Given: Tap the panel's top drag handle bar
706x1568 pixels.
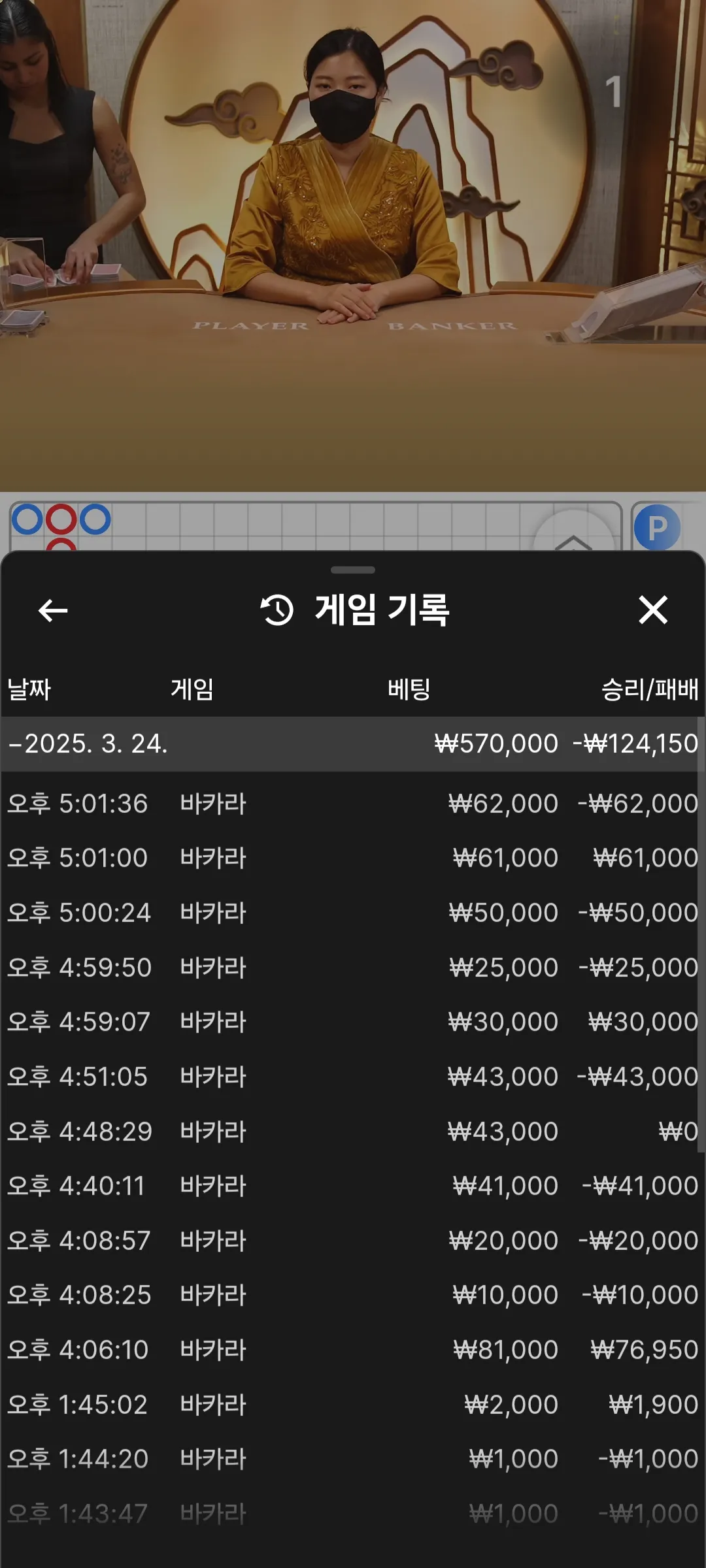Looking at the screenshot, I should coord(353,570).
